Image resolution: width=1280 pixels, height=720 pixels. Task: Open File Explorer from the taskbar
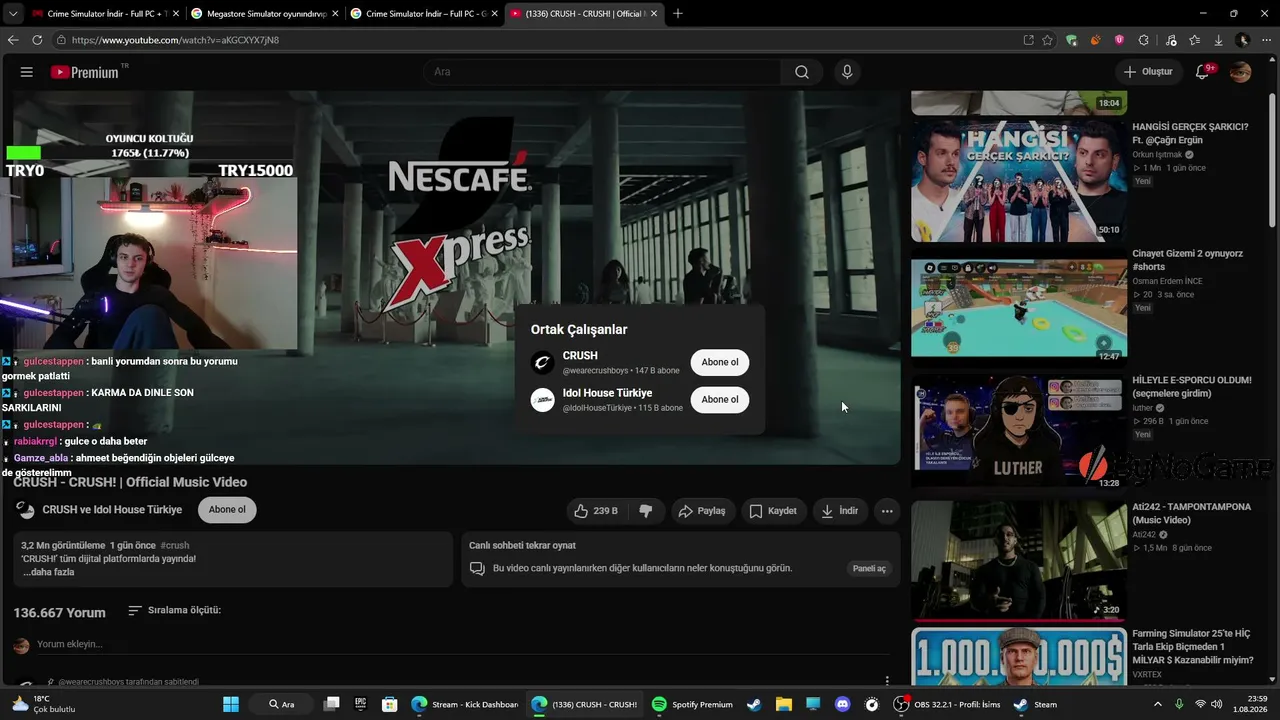pyautogui.click(x=783, y=704)
